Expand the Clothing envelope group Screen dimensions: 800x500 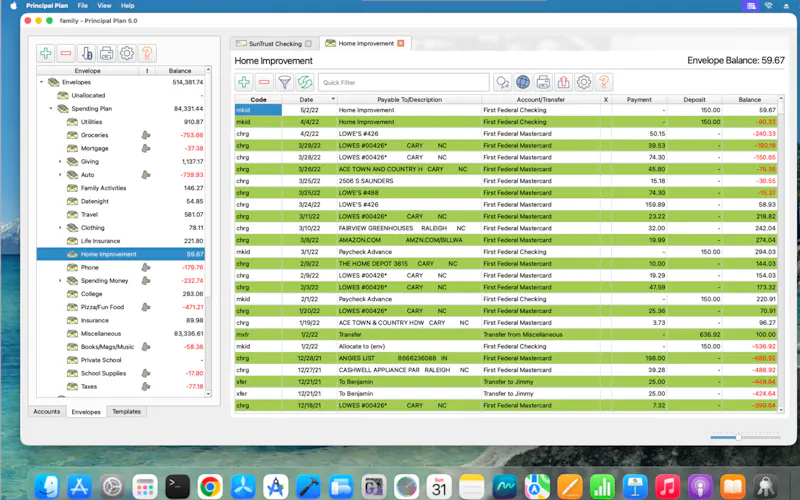coord(60,228)
